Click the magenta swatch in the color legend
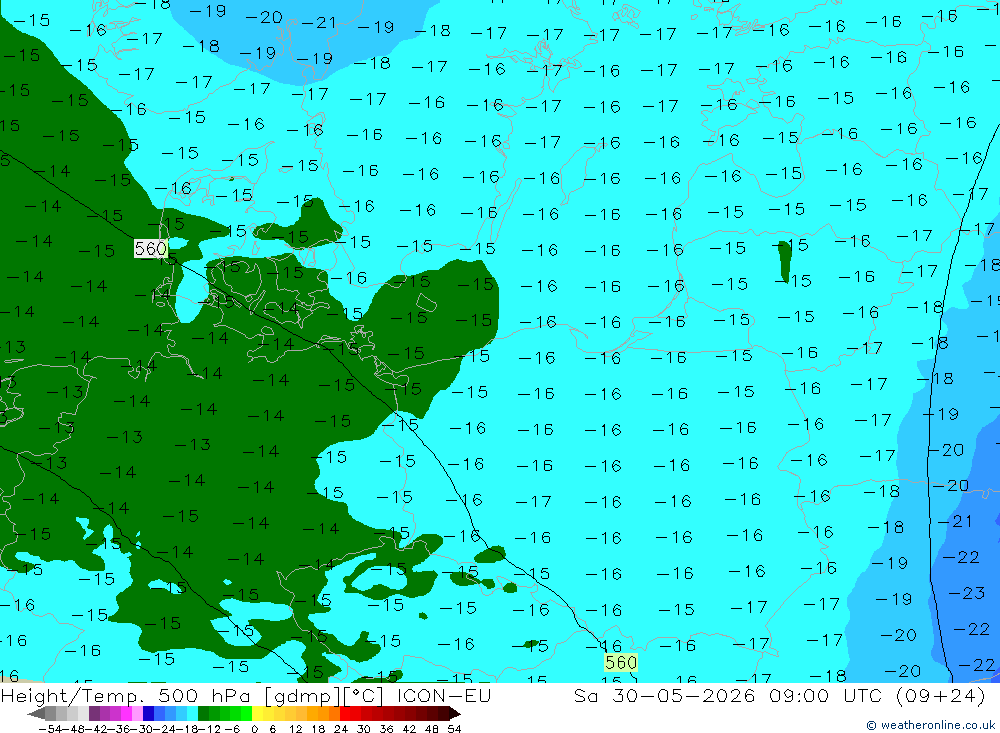 pos(126,713)
